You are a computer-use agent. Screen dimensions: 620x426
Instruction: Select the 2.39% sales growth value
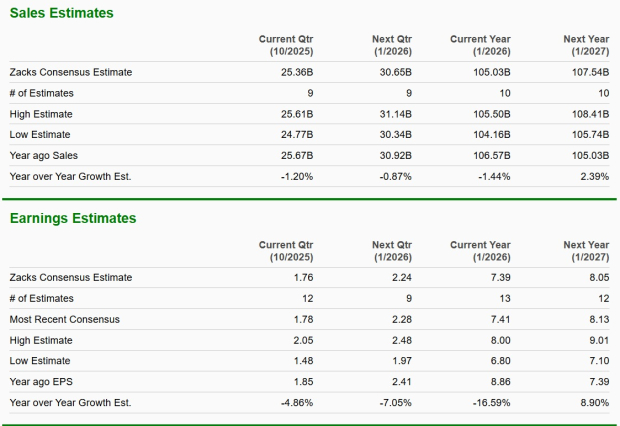593,177
